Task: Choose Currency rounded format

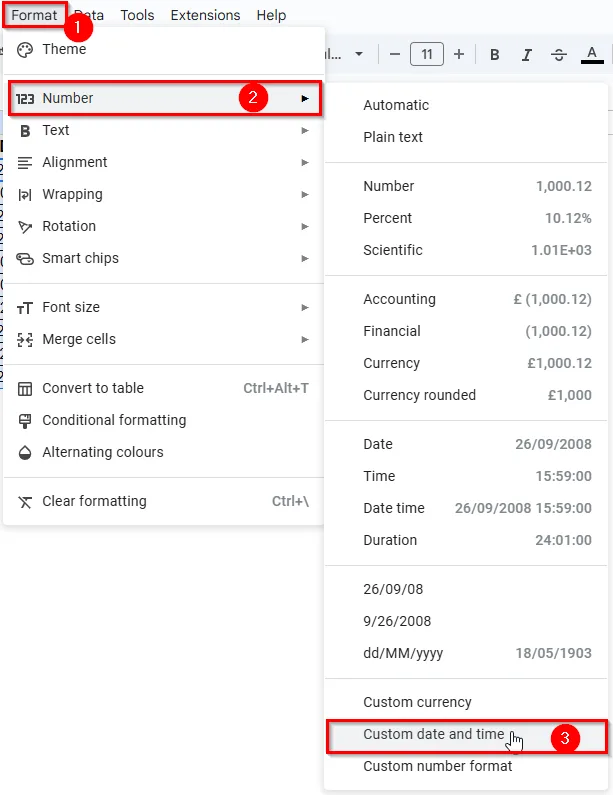Action: [x=466, y=395]
